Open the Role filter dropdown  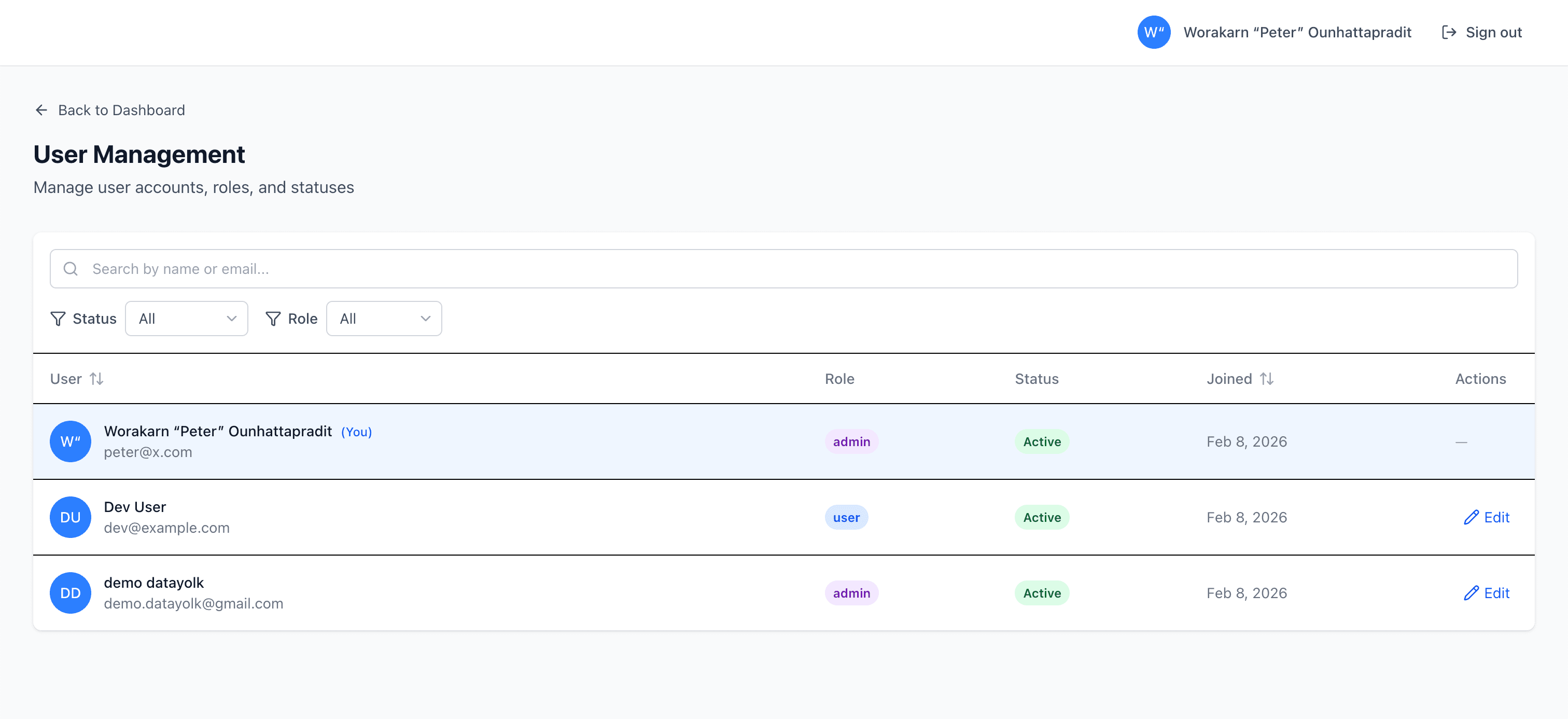coord(384,319)
